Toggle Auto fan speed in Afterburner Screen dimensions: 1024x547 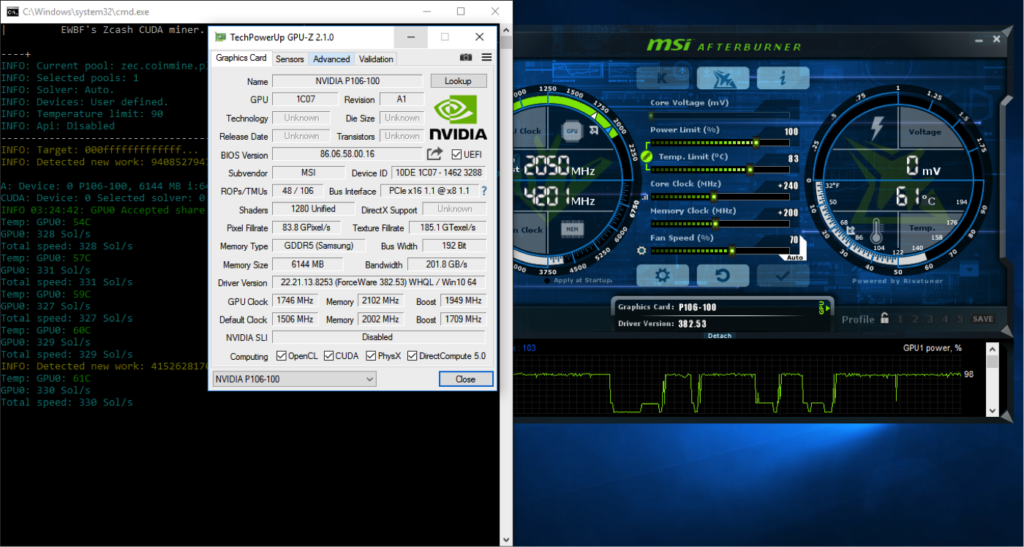pos(795,258)
